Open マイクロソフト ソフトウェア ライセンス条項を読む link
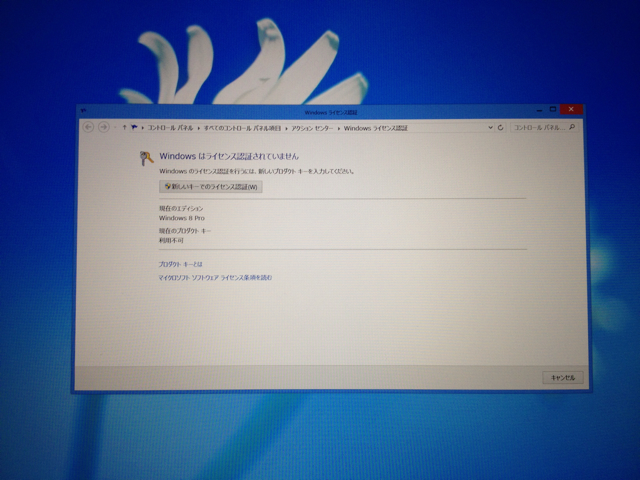 pos(215,278)
